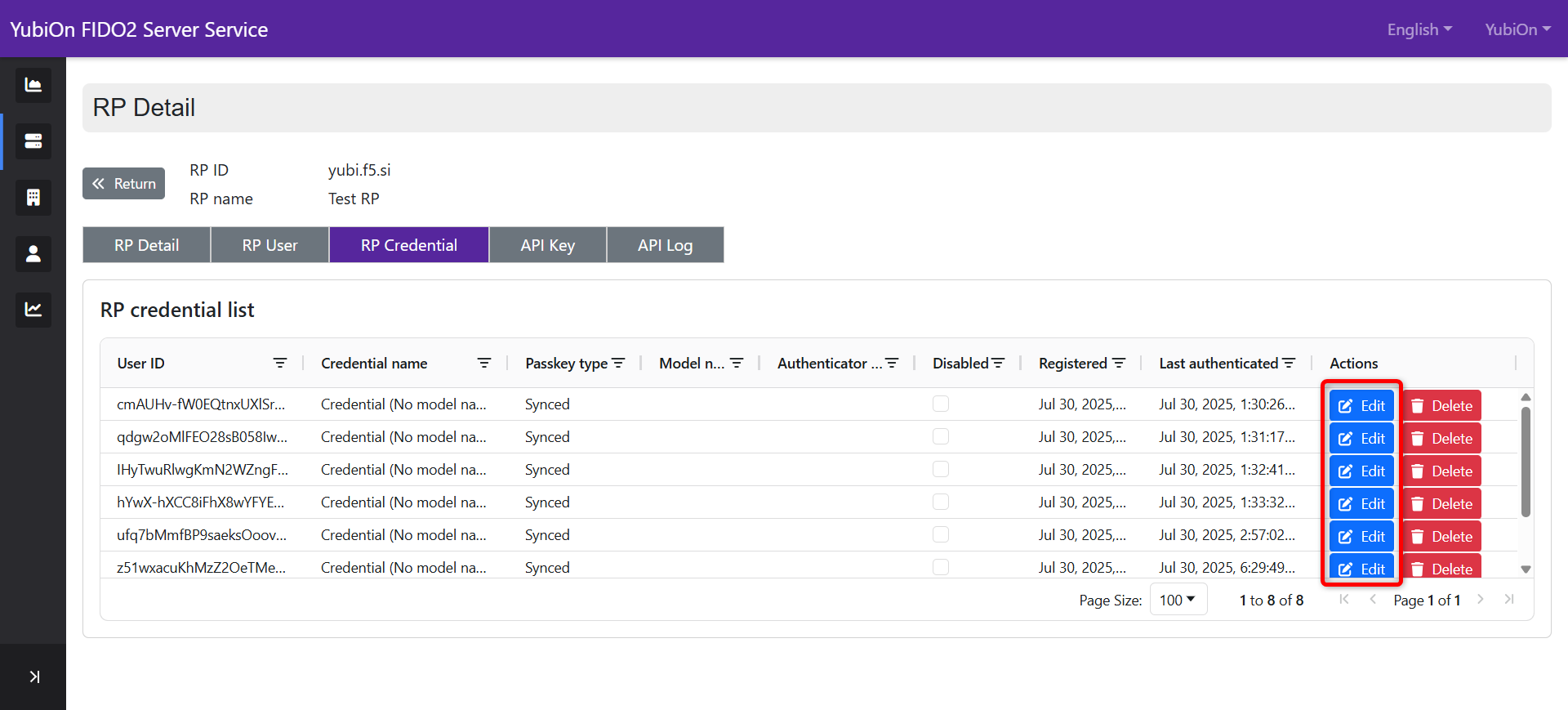Switch to the RP User tab

(270, 245)
